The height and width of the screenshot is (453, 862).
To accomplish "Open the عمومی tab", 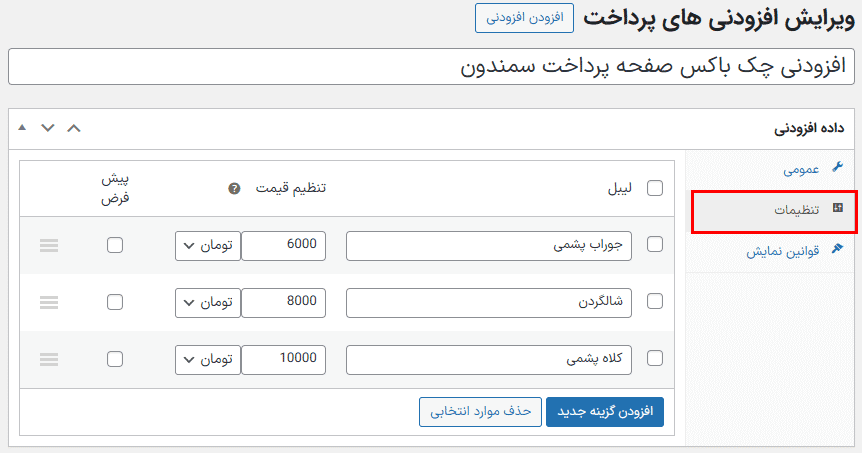I will [772, 169].
